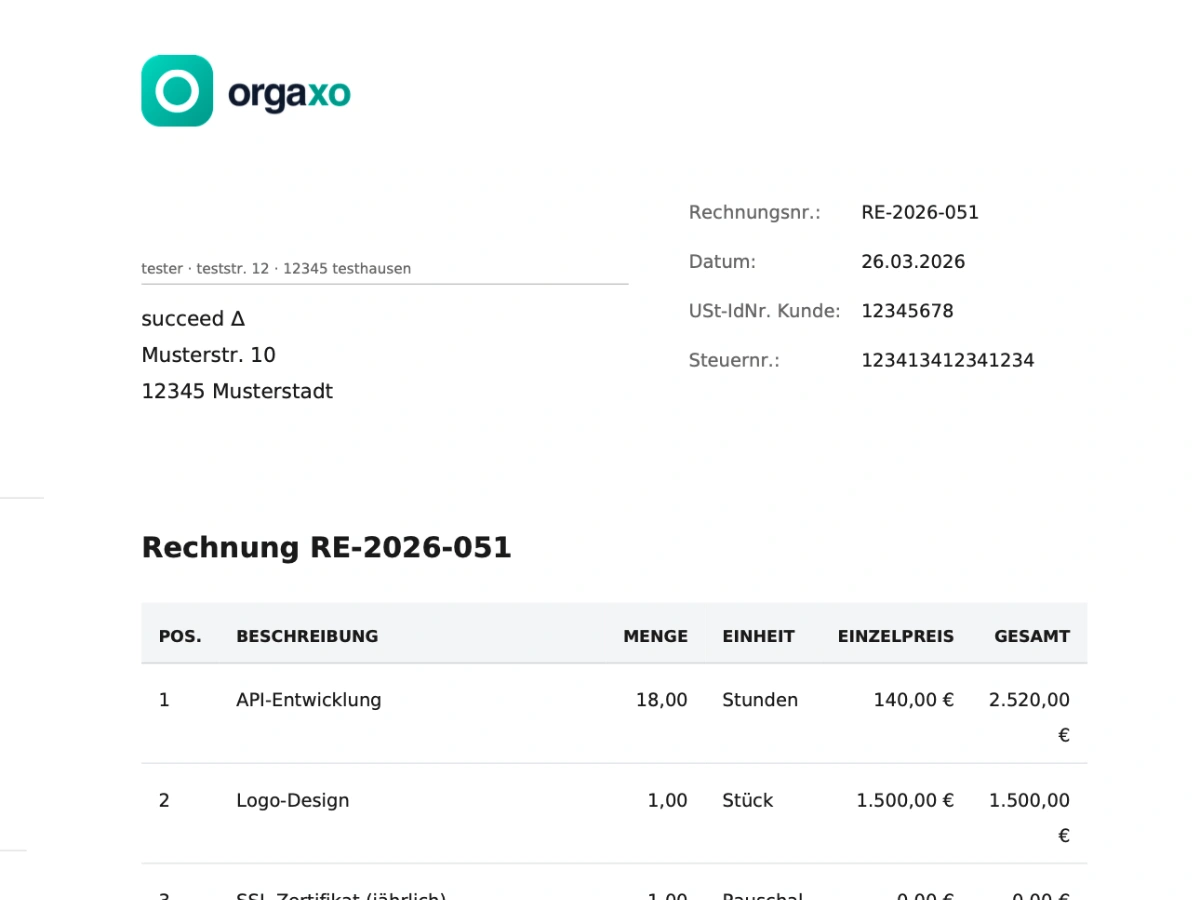Click the 'BESCHREIBUNG' column header
Viewport: 1200px width, 900px height.
tap(307, 636)
